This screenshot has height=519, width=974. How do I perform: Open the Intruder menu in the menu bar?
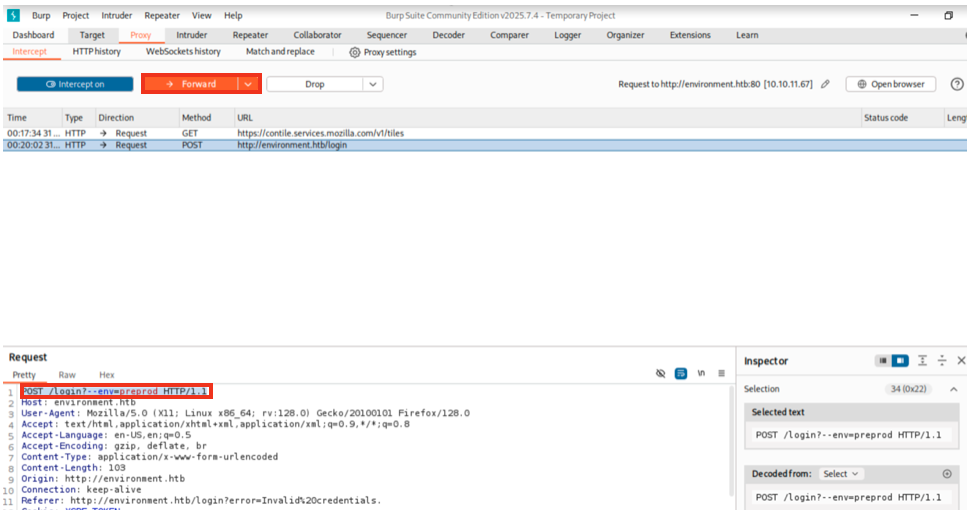(x=117, y=16)
